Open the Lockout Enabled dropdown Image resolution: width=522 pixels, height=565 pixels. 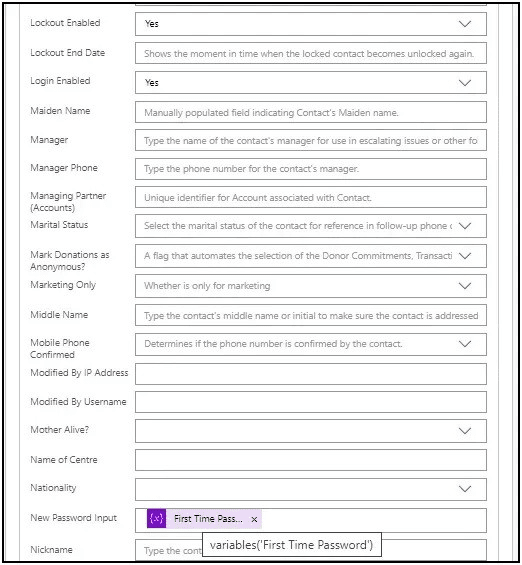(311, 24)
